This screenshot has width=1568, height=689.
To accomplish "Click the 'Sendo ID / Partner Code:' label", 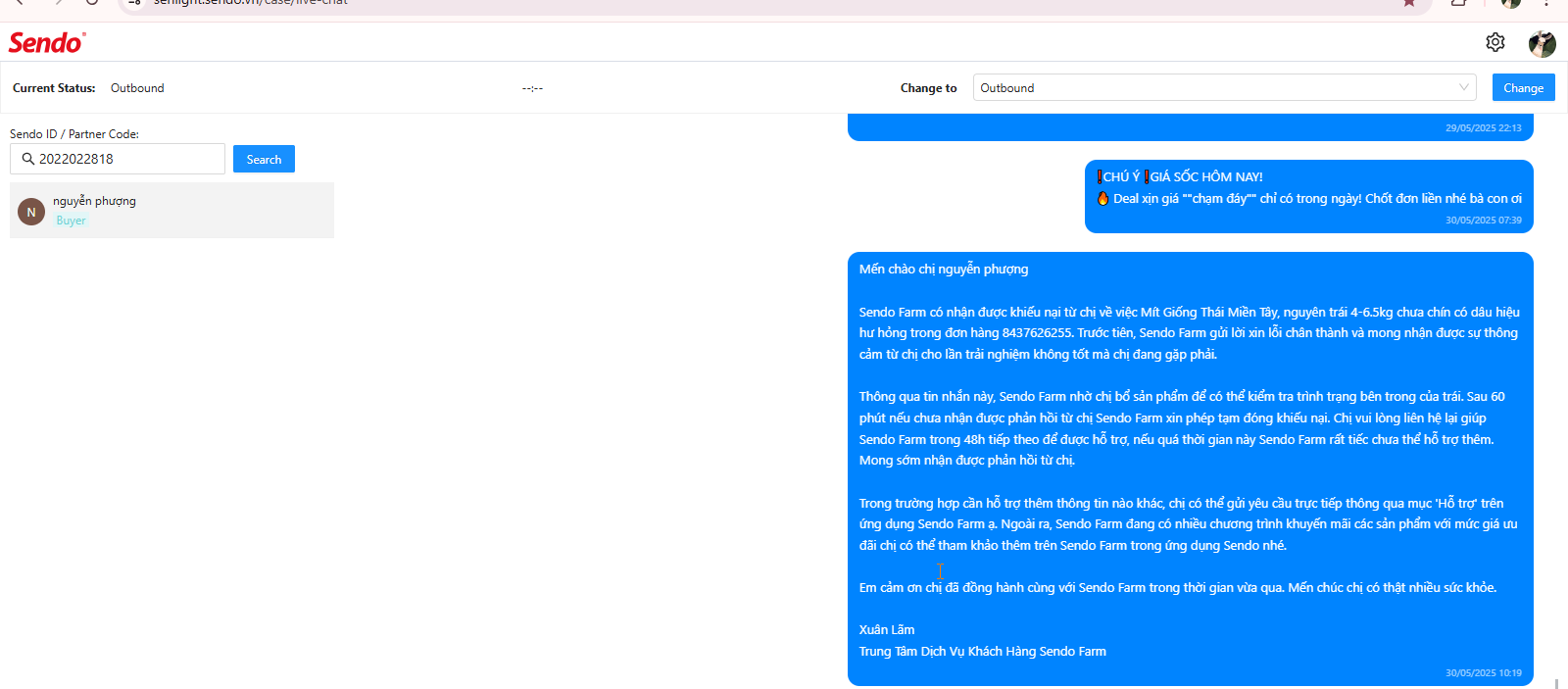I will (74, 134).
